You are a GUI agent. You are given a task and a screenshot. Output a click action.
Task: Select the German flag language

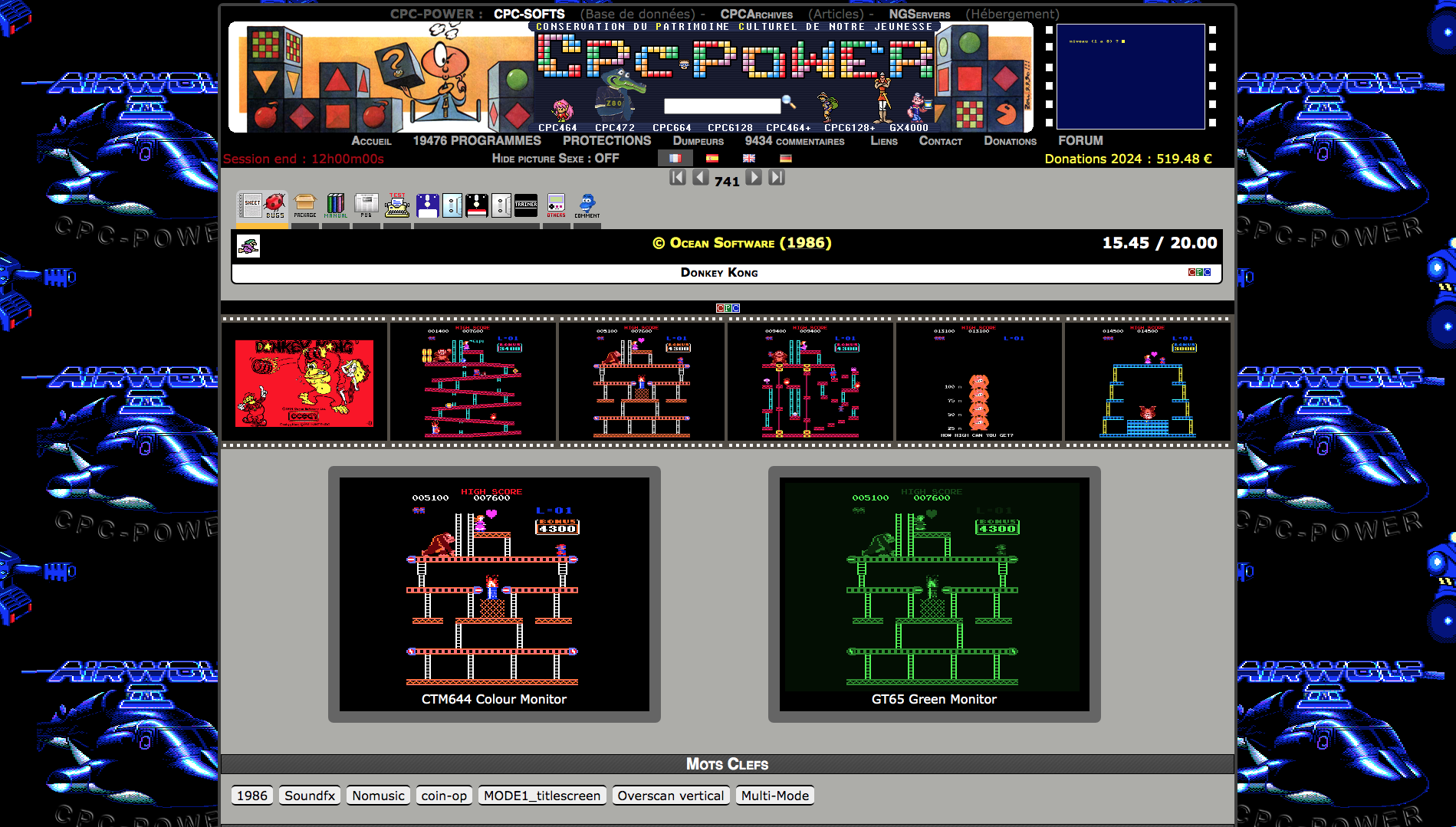tap(786, 159)
